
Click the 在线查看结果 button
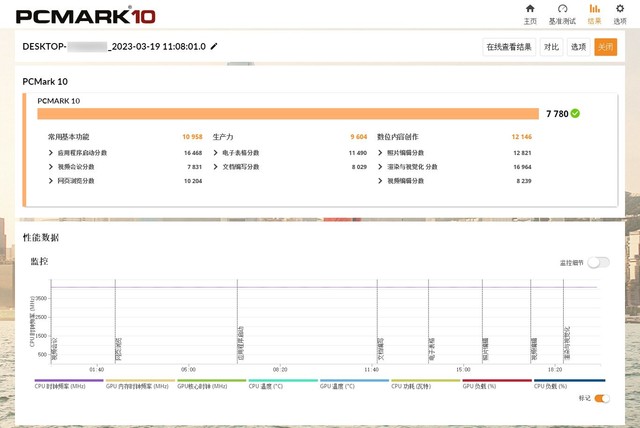(508, 47)
